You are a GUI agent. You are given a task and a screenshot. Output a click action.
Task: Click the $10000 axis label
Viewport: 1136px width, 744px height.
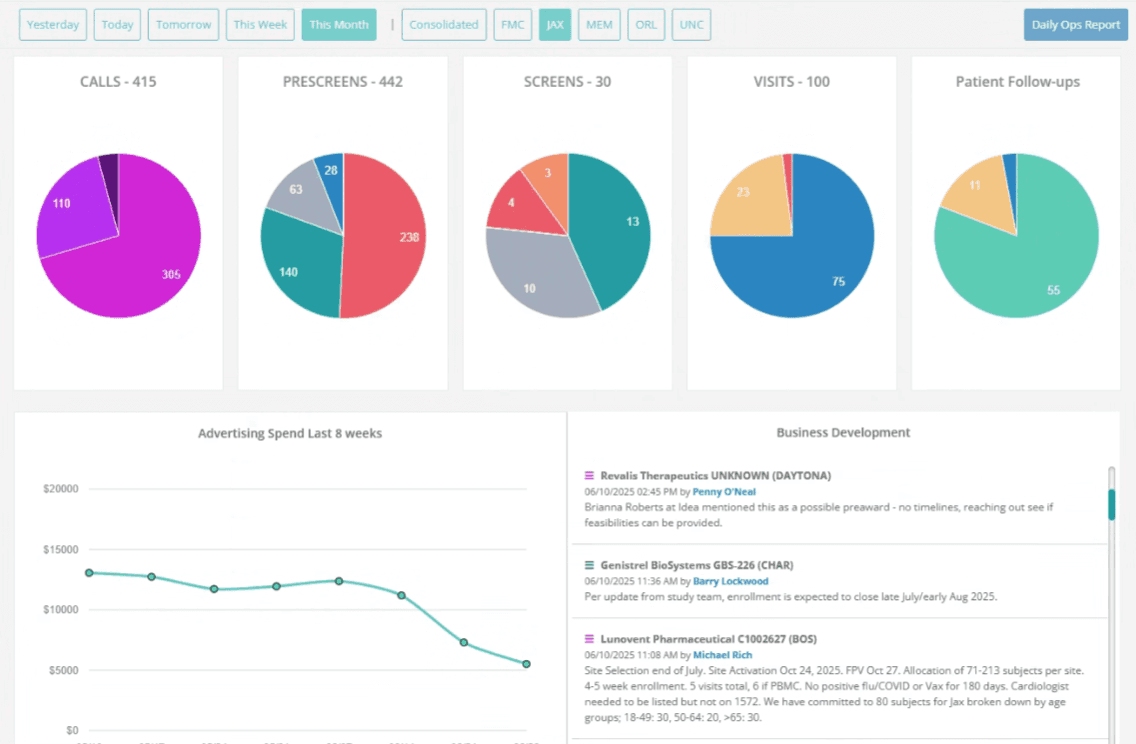(x=61, y=610)
